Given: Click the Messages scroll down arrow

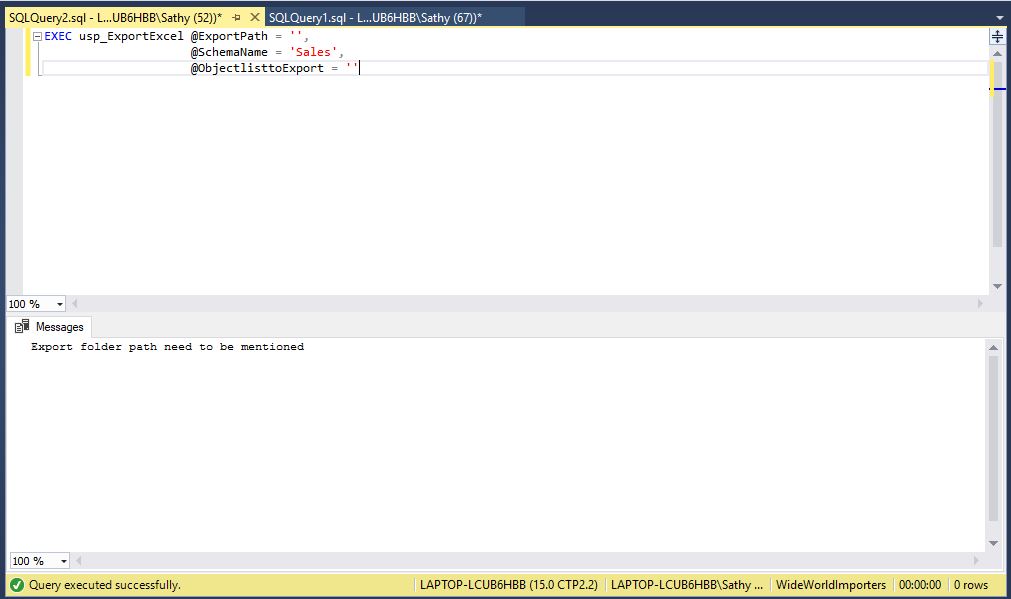Looking at the screenshot, I should click(994, 544).
